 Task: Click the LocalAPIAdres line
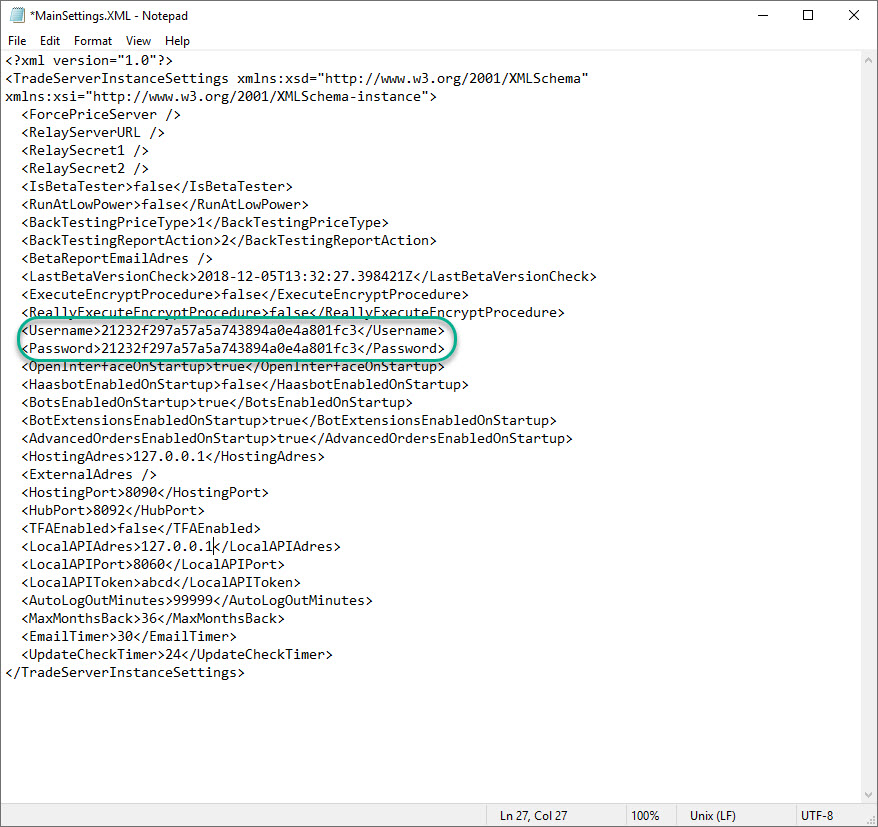181,546
